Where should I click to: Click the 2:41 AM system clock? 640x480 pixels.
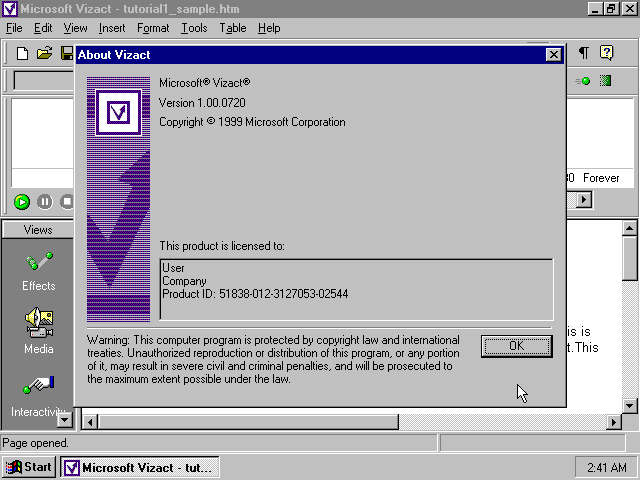pos(606,467)
